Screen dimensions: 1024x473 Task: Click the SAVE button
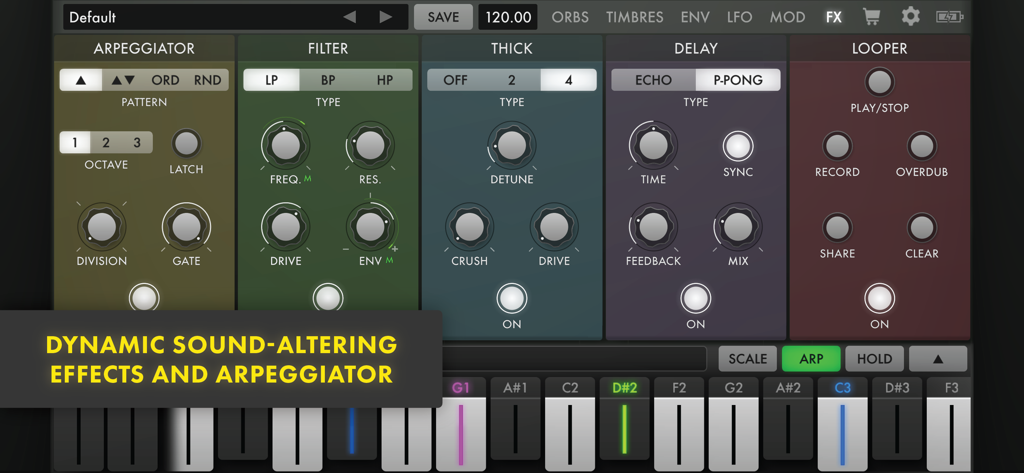coord(443,17)
